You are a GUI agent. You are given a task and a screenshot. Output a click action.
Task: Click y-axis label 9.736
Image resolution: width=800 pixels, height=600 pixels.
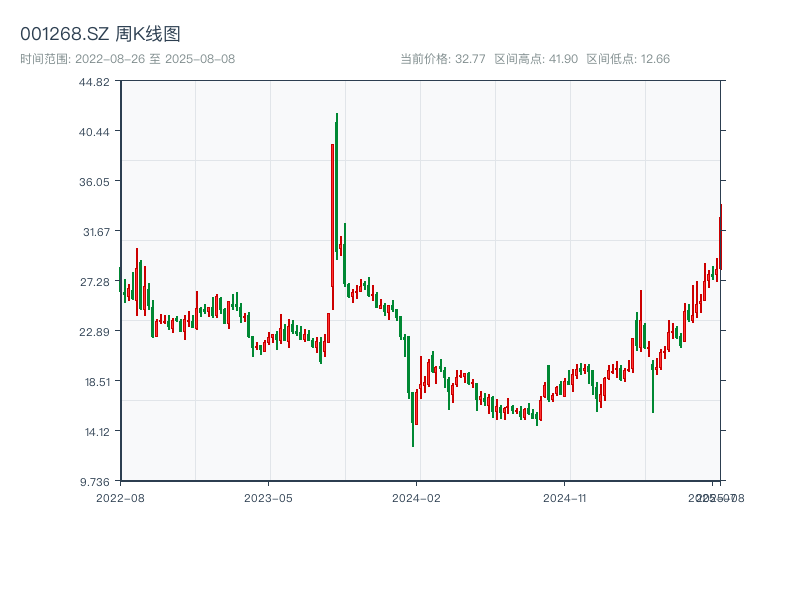coord(95,482)
